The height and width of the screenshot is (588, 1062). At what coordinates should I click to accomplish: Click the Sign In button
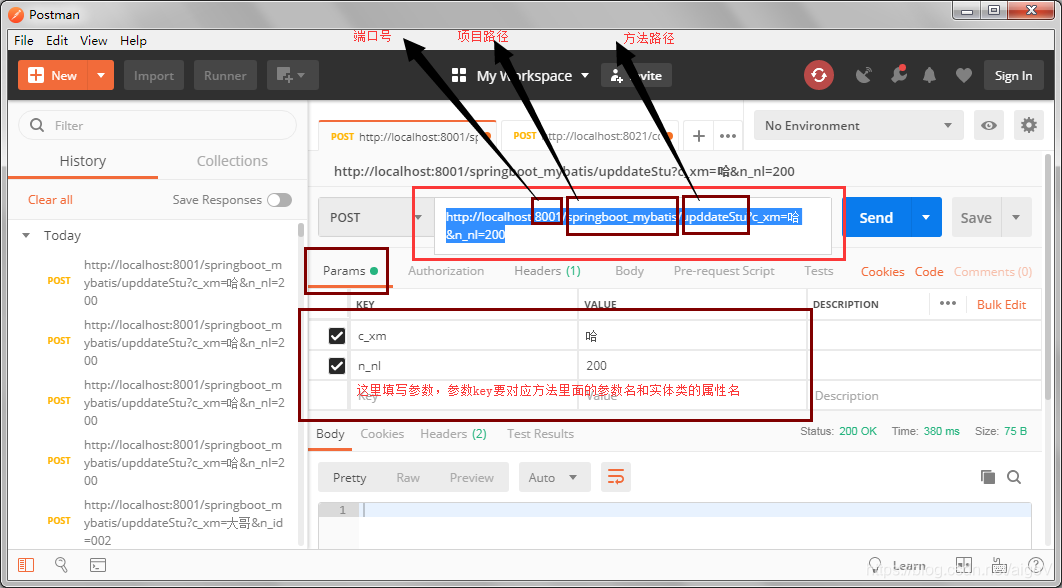tap(1013, 75)
